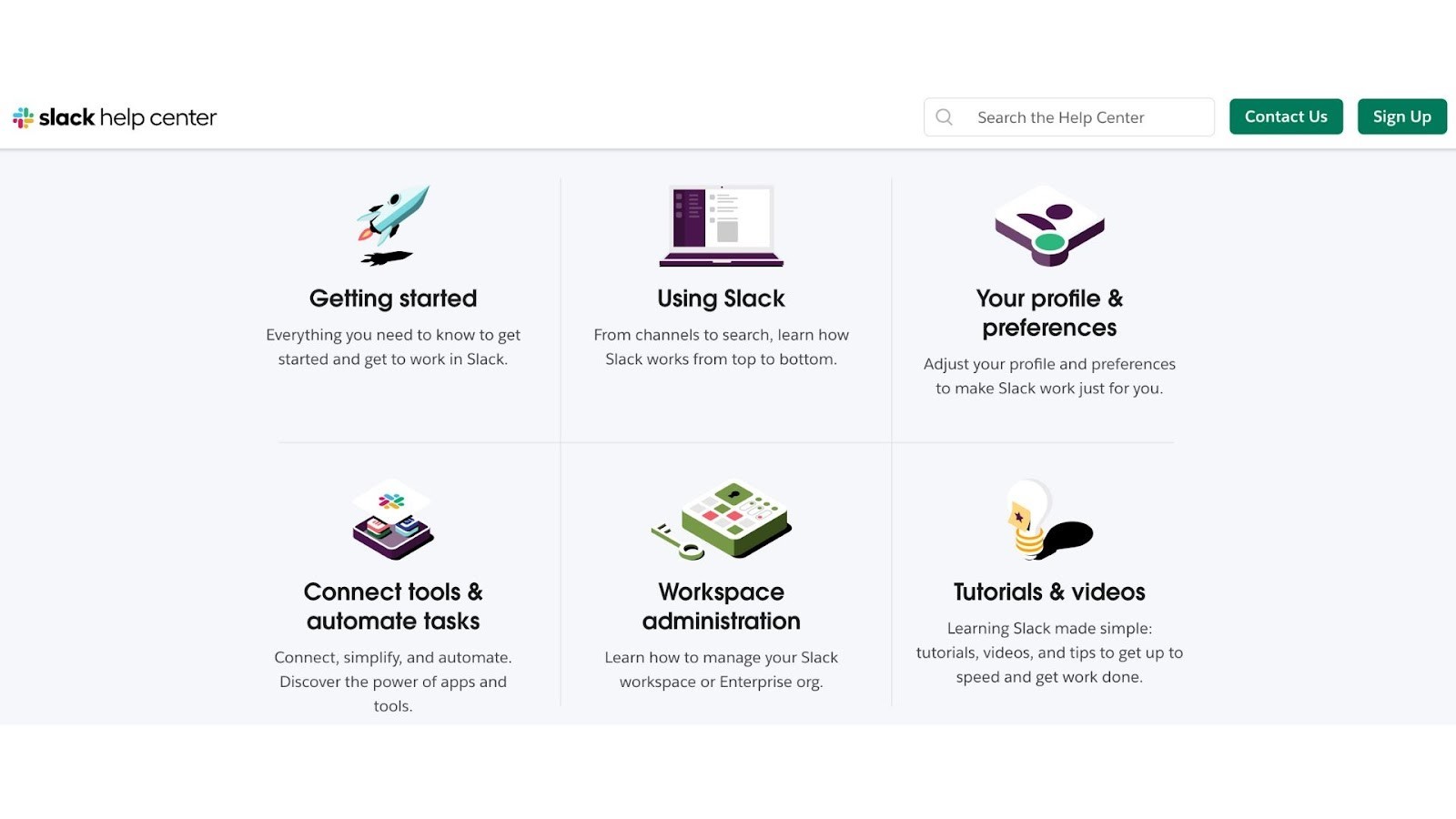Open the Connect tools & automate tasks section
Image resolution: width=1456 pixels, height=819 pixels.
point(393,606)
